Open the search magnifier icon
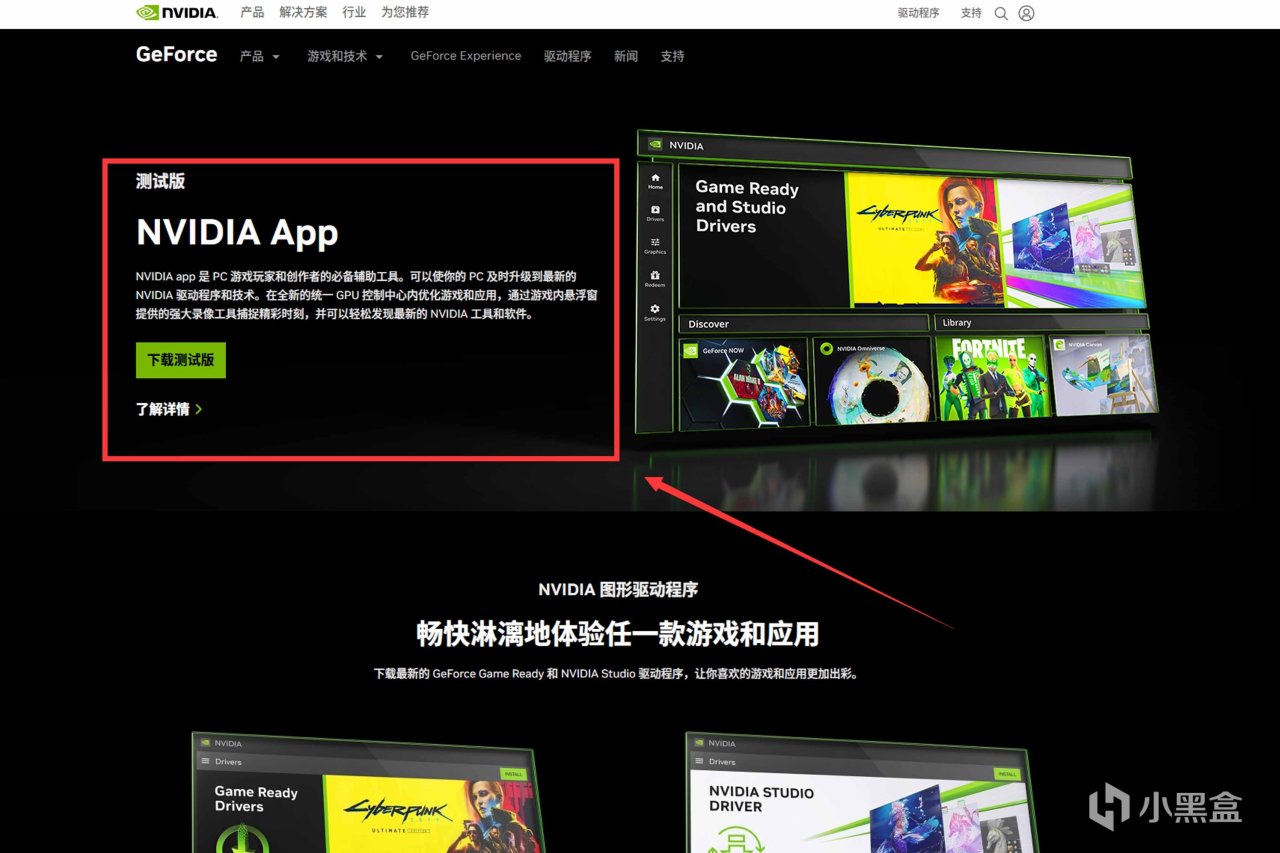1280x853 pixels. click(1000, 13)
